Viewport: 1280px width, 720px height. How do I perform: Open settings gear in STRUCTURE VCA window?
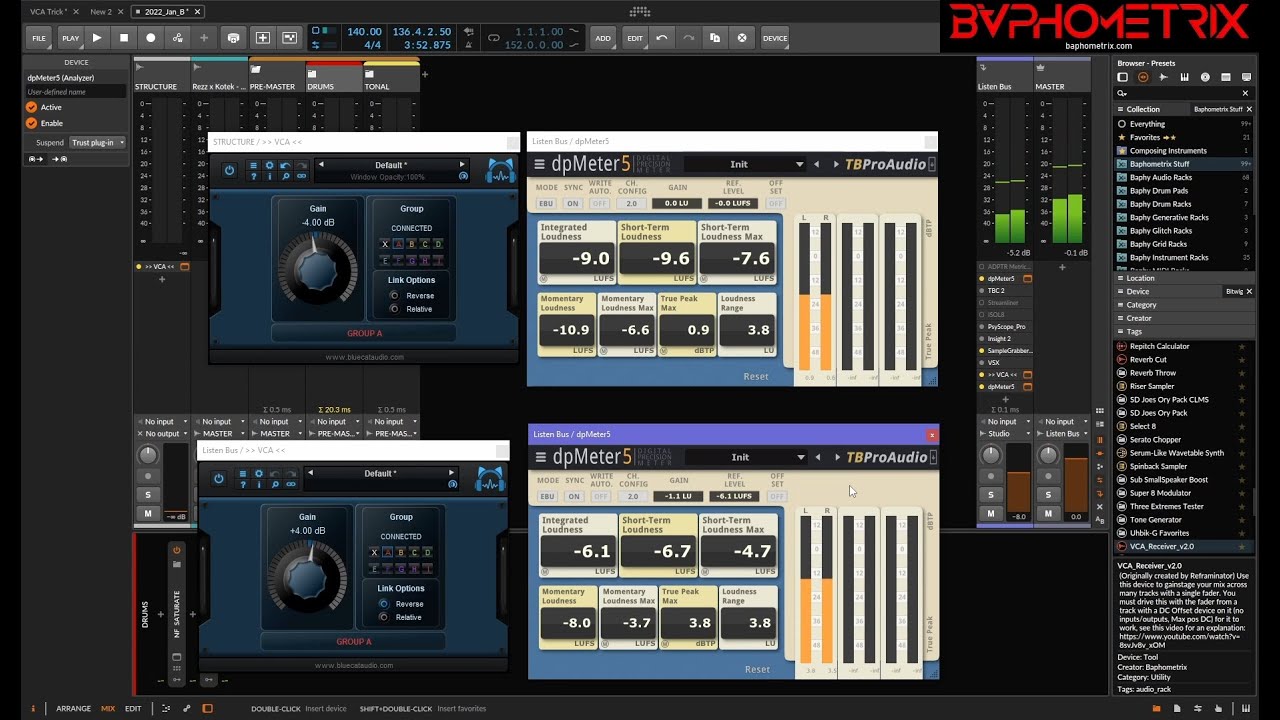(x=269, y=165)
